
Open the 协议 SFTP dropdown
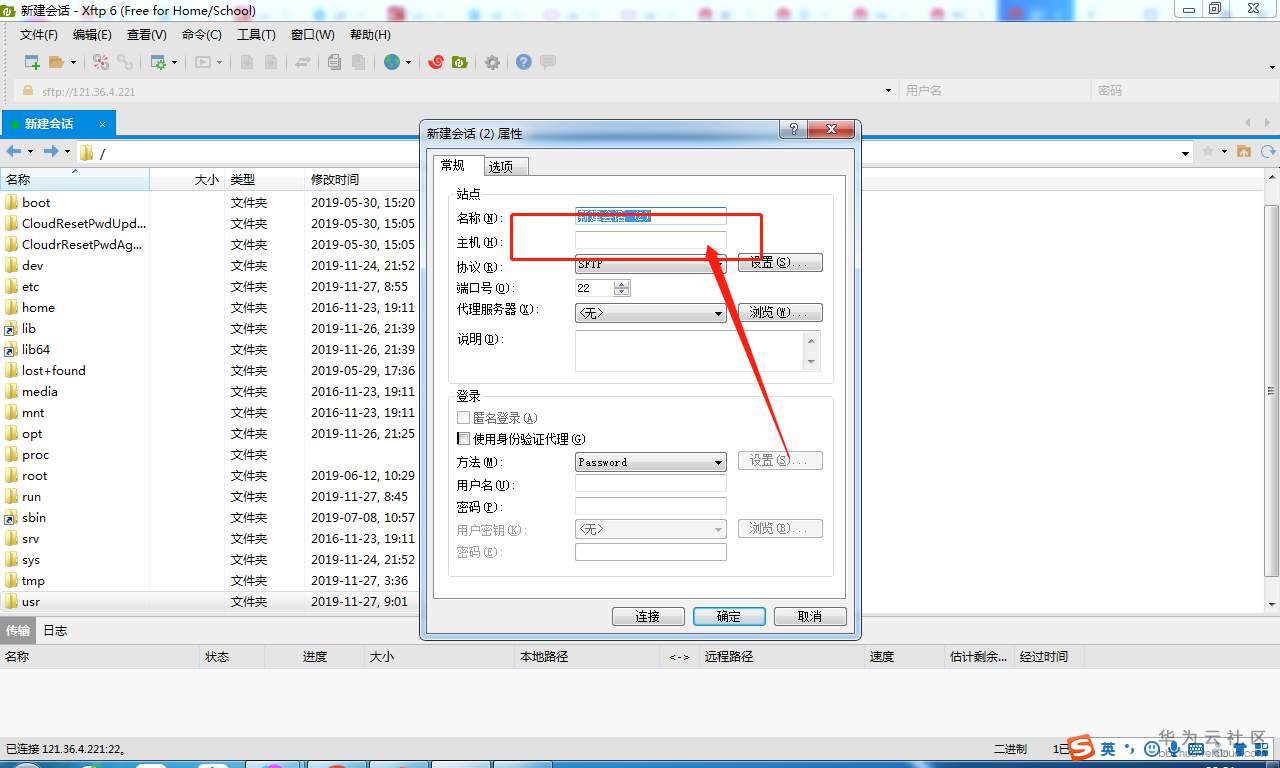[651, 265]
